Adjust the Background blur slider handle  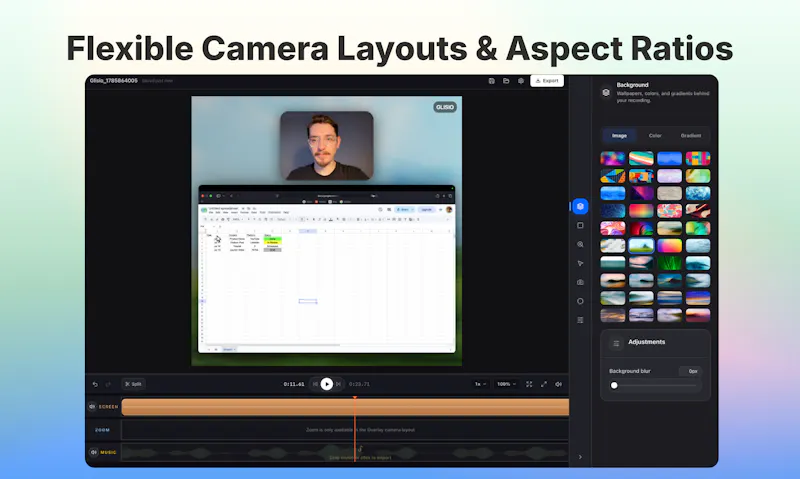[614, 385]
